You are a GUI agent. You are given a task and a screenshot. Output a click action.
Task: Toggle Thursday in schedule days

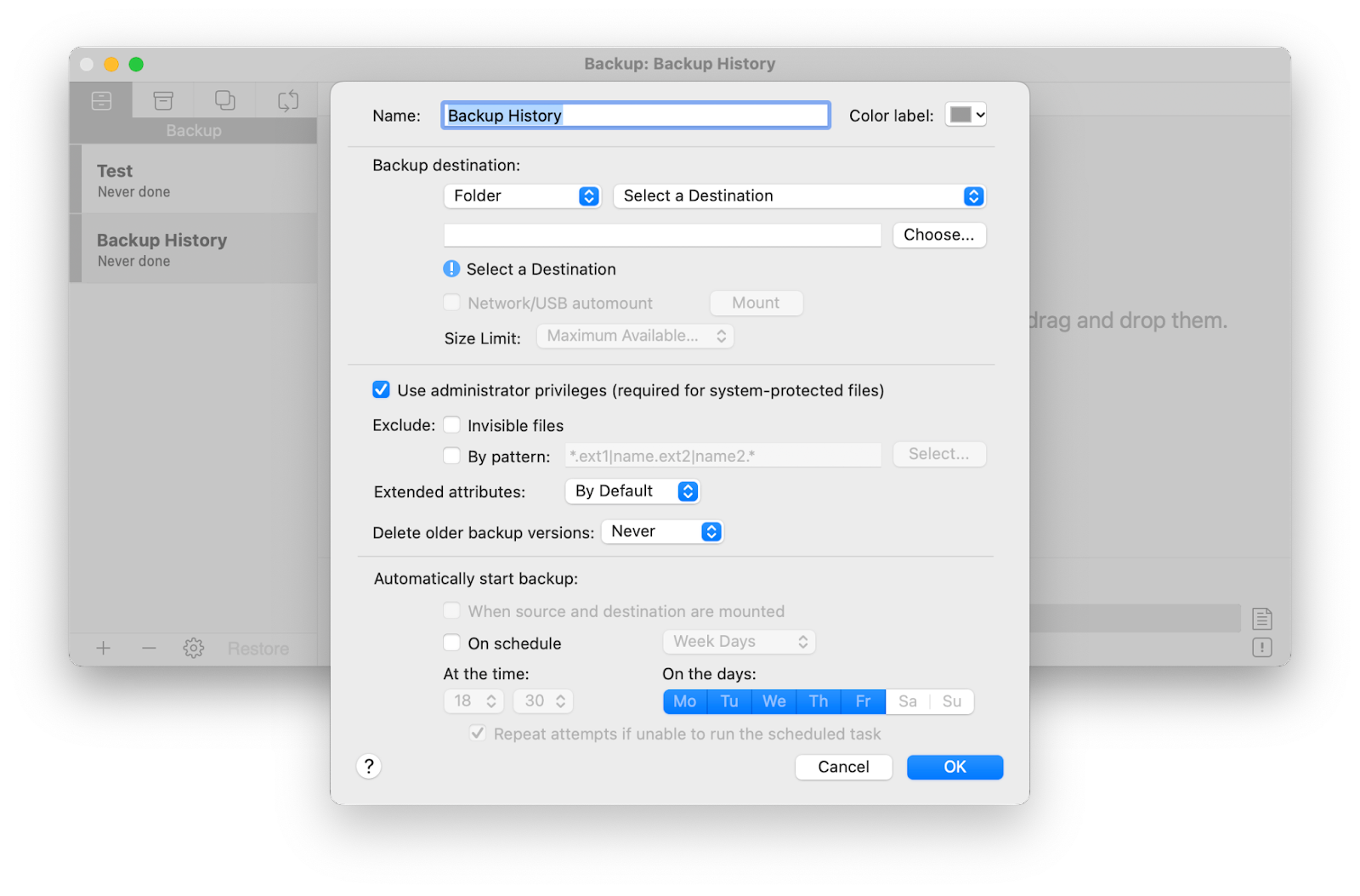click(819, 701)
